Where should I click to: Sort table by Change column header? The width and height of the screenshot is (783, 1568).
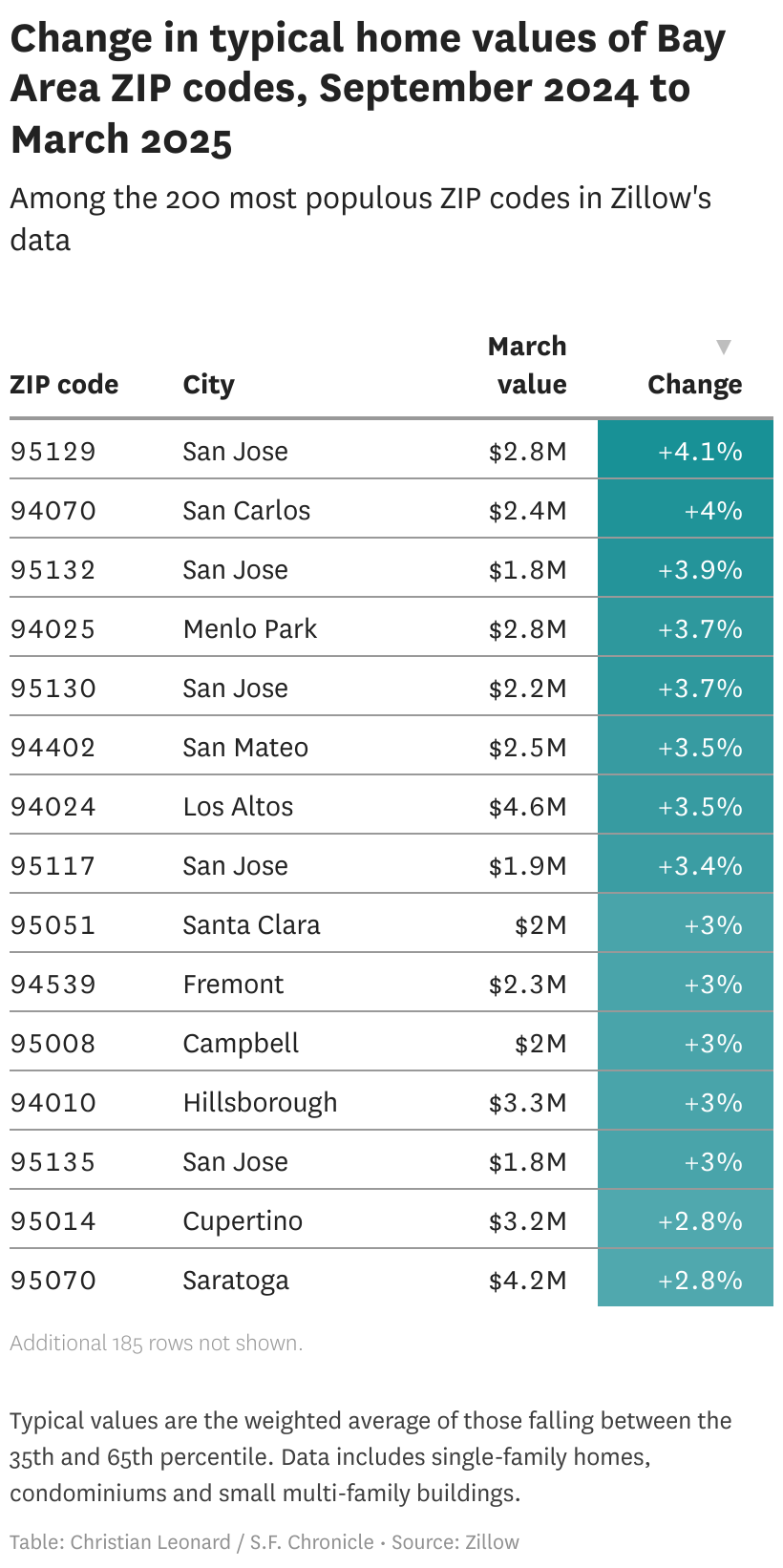(x=694, y=385)
